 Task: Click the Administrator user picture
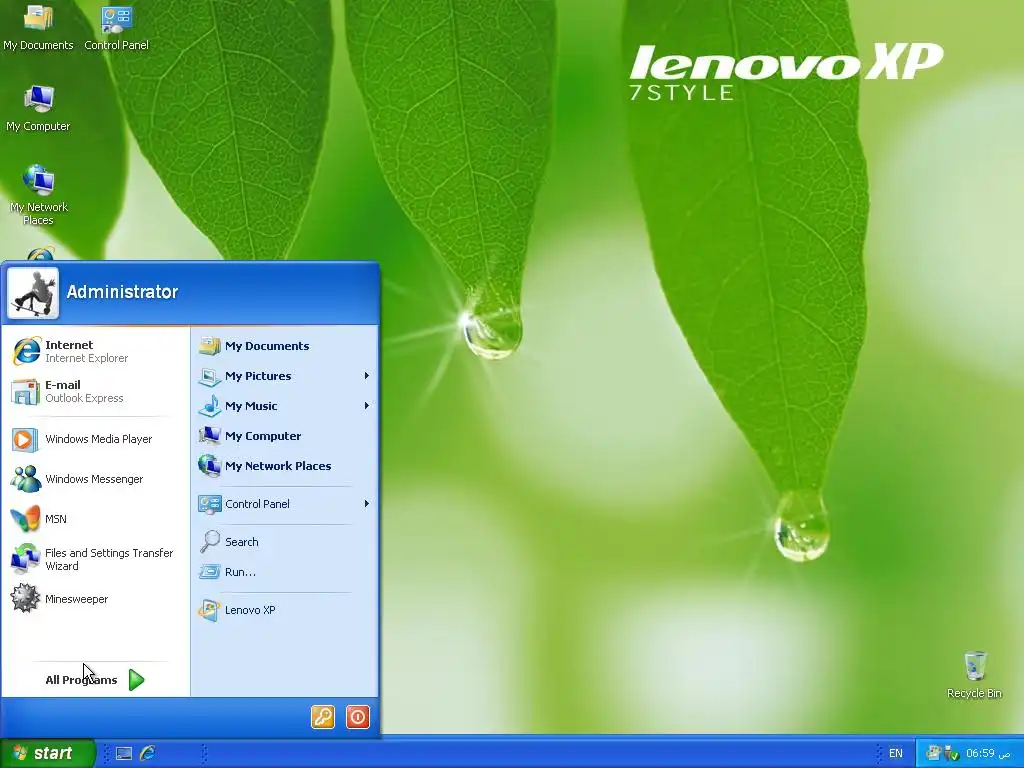(33, 293)
